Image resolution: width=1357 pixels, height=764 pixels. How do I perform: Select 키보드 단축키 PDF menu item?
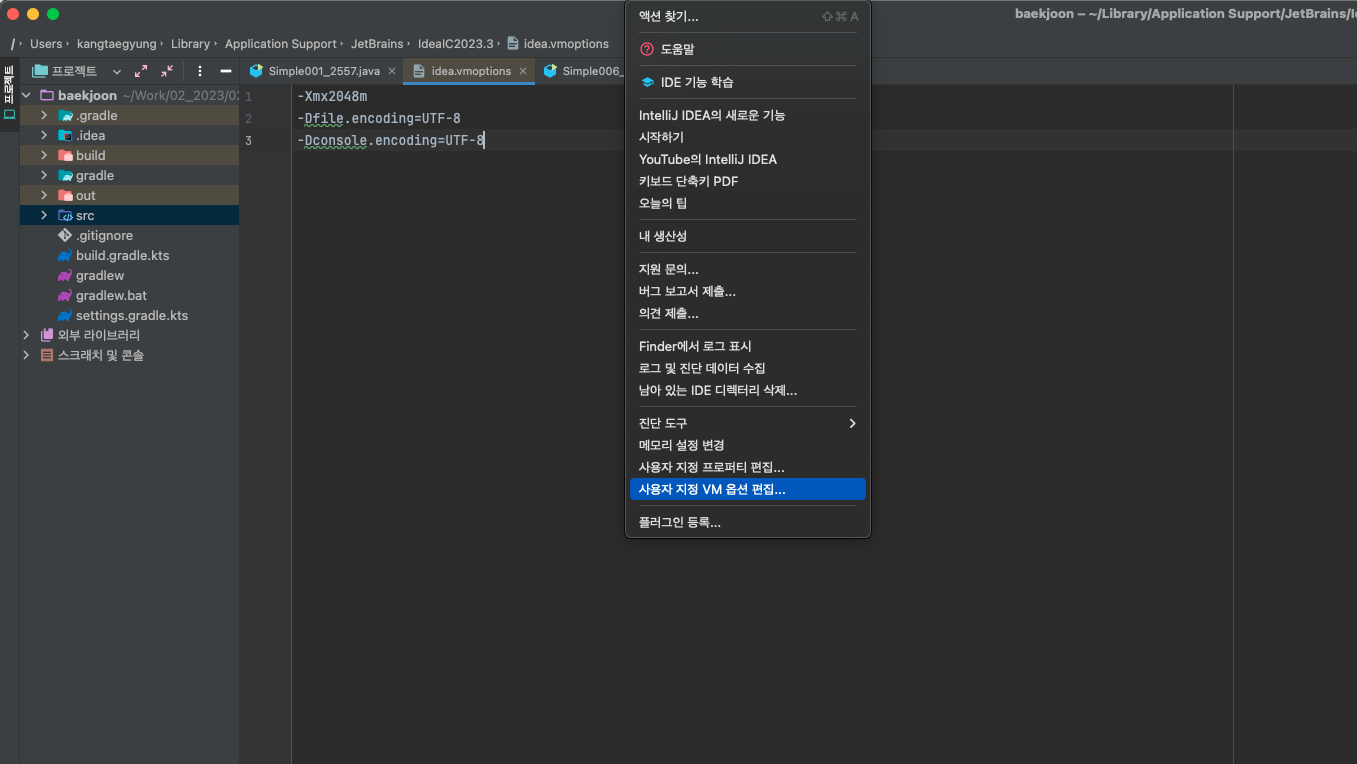point(748,181)
